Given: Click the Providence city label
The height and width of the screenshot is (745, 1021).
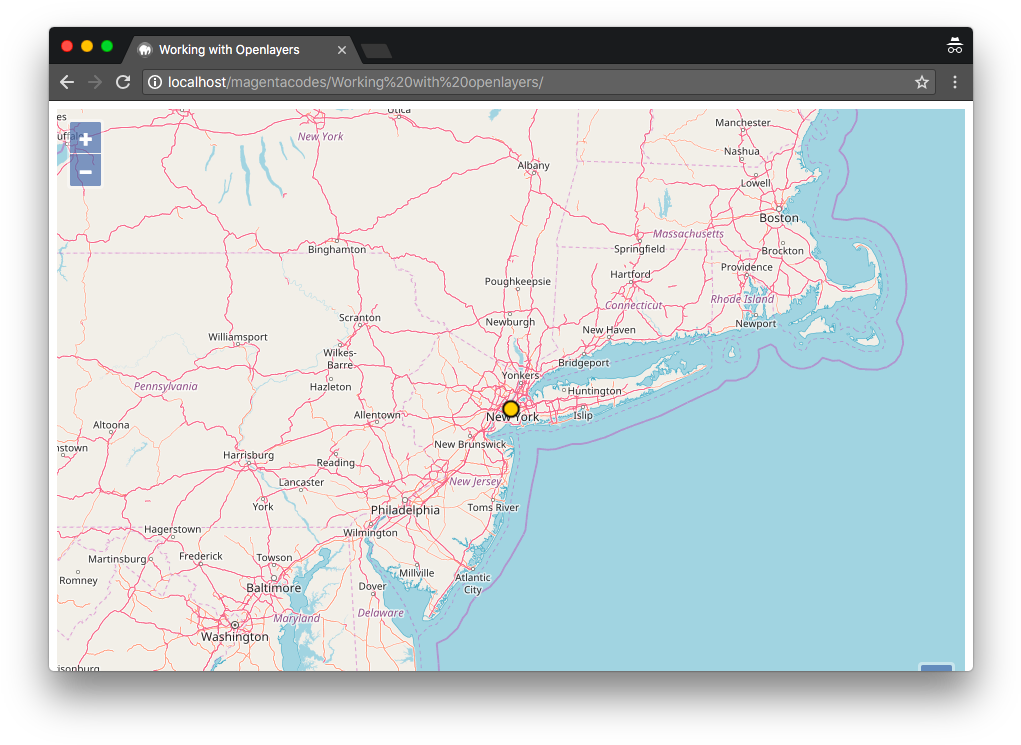Looking at the screenshot, I should click(x=747, y=267).
